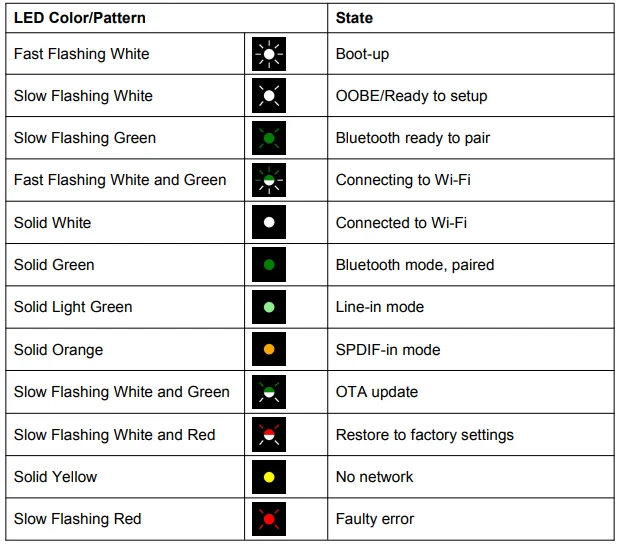Click the Solid Yellow LED icon
Viewport: 623px width, 544px height.
268,477
